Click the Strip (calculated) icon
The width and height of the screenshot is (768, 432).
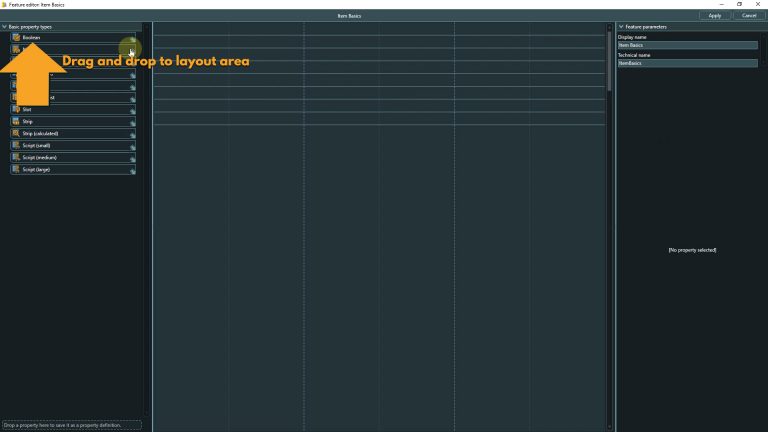coord(16,133)
